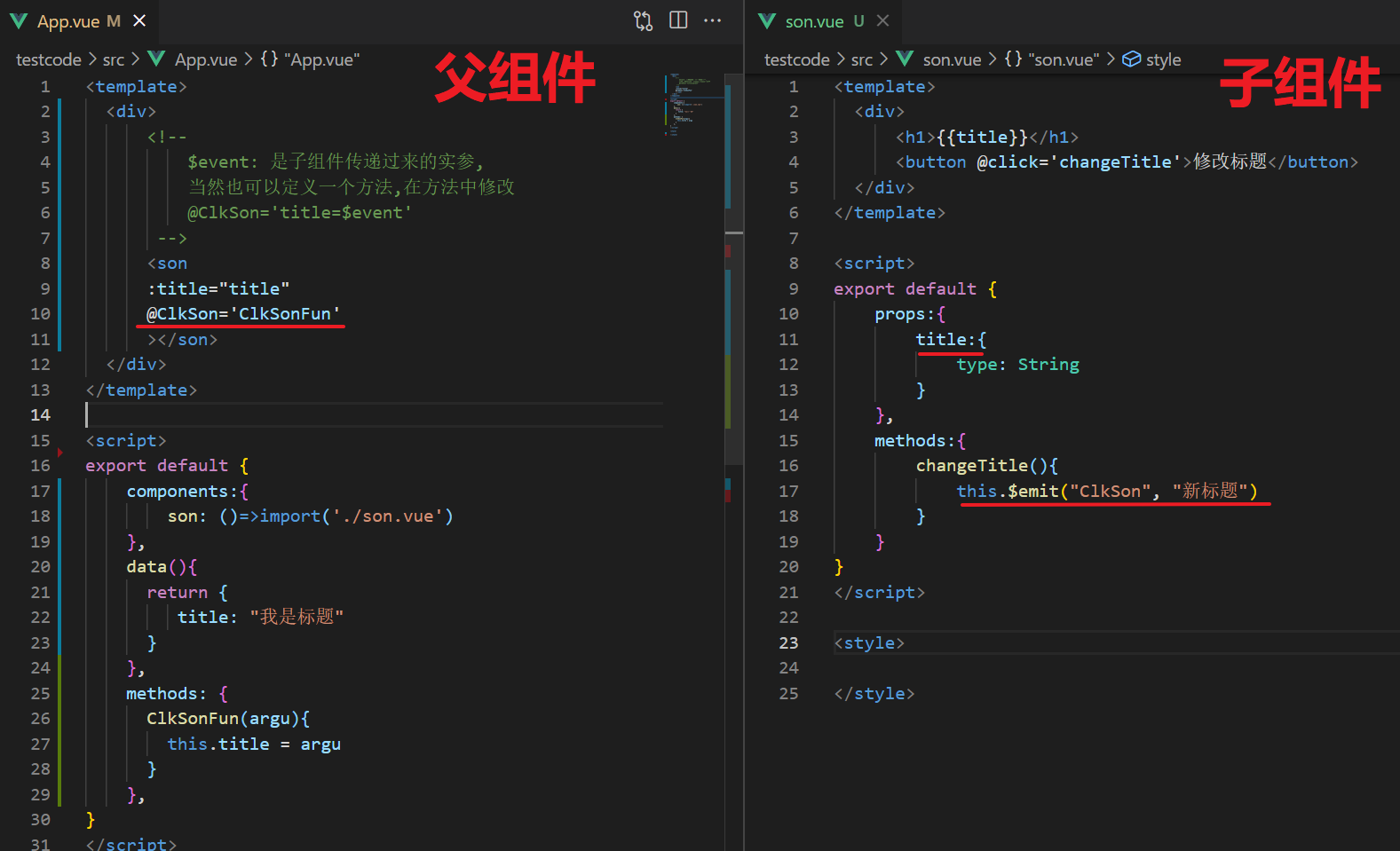The width and height of the screenshot is (1400, 851).
Task: Click the cube icon before the style breadcrumb
Action: tap(1132, 59)
